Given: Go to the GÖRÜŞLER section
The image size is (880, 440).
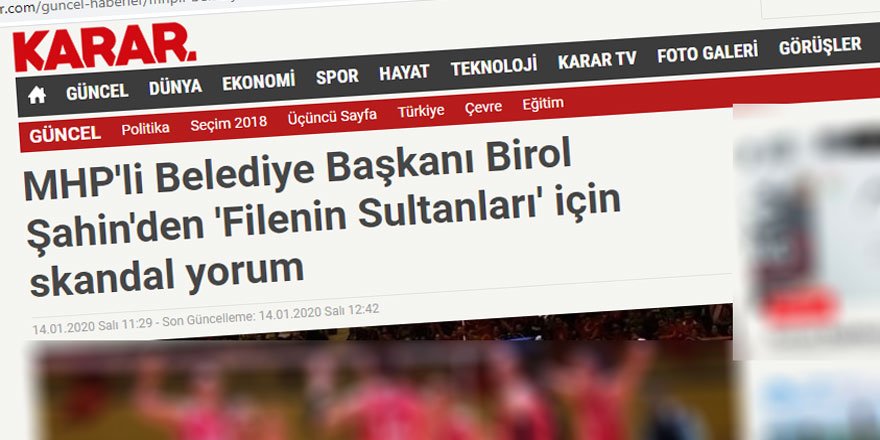Looking at the screenshot, I should (x=819, y=46).
